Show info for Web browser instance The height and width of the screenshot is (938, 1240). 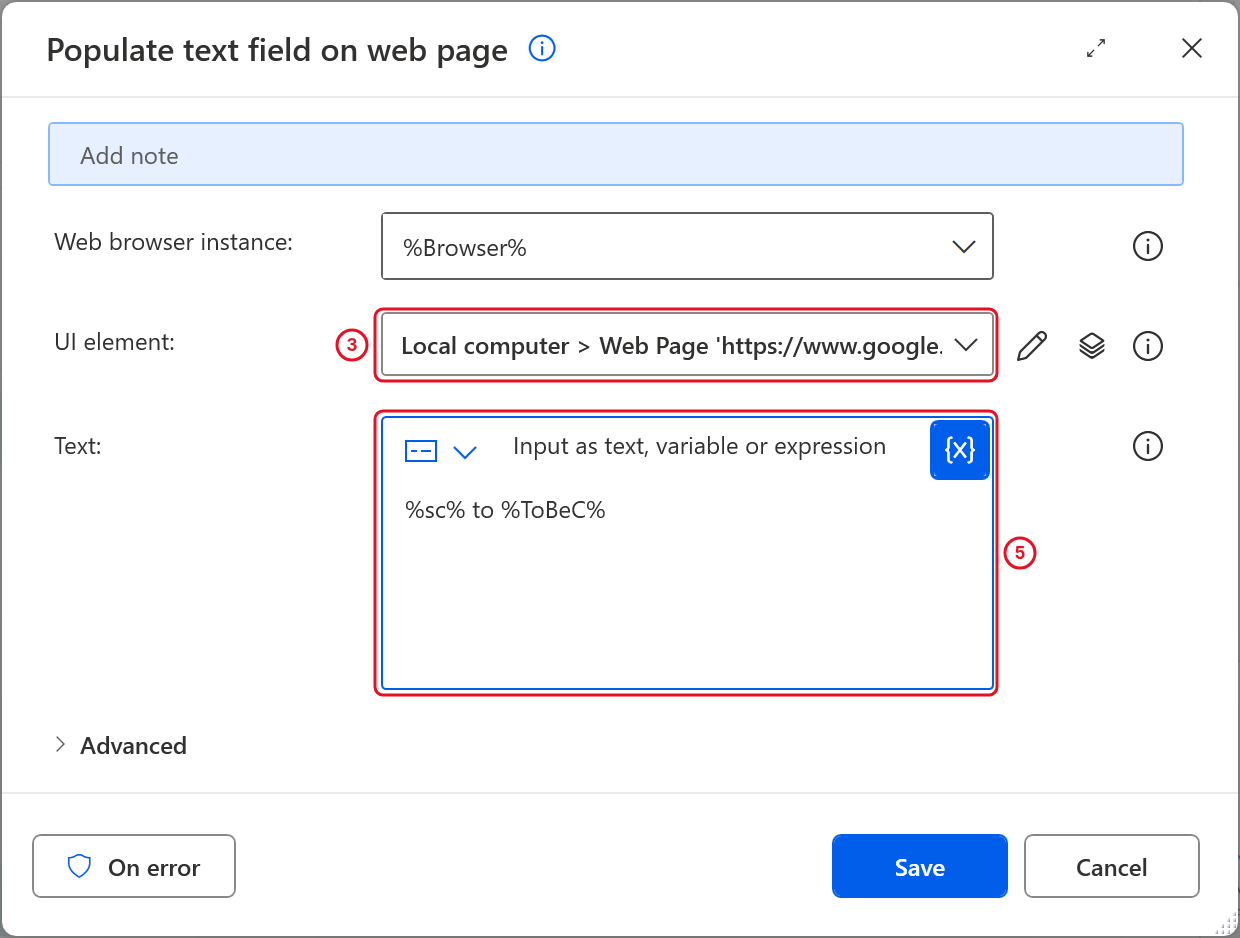pyautogui.click(x=1147, y=246)
